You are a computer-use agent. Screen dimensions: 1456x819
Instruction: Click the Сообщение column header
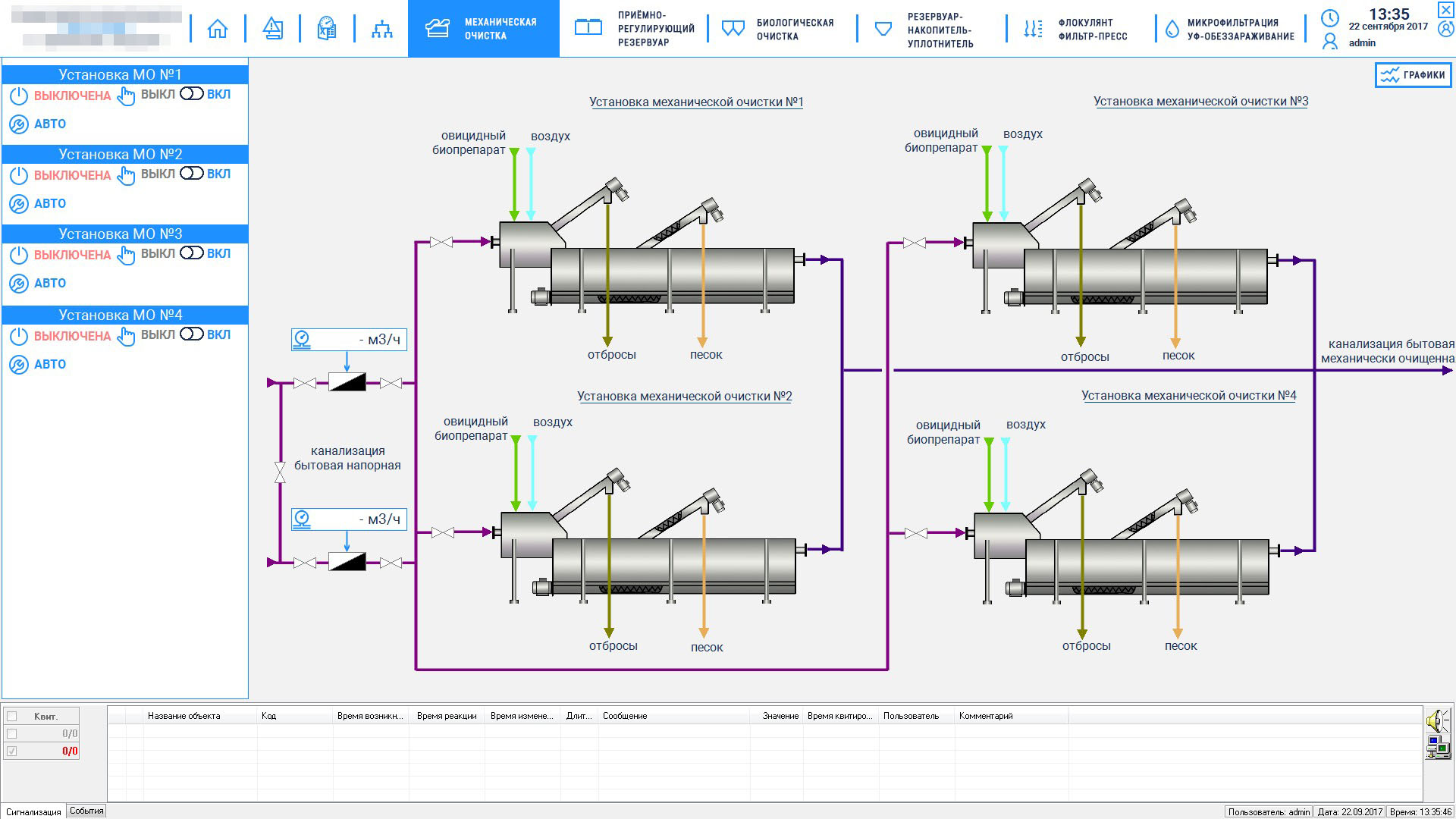625,716
